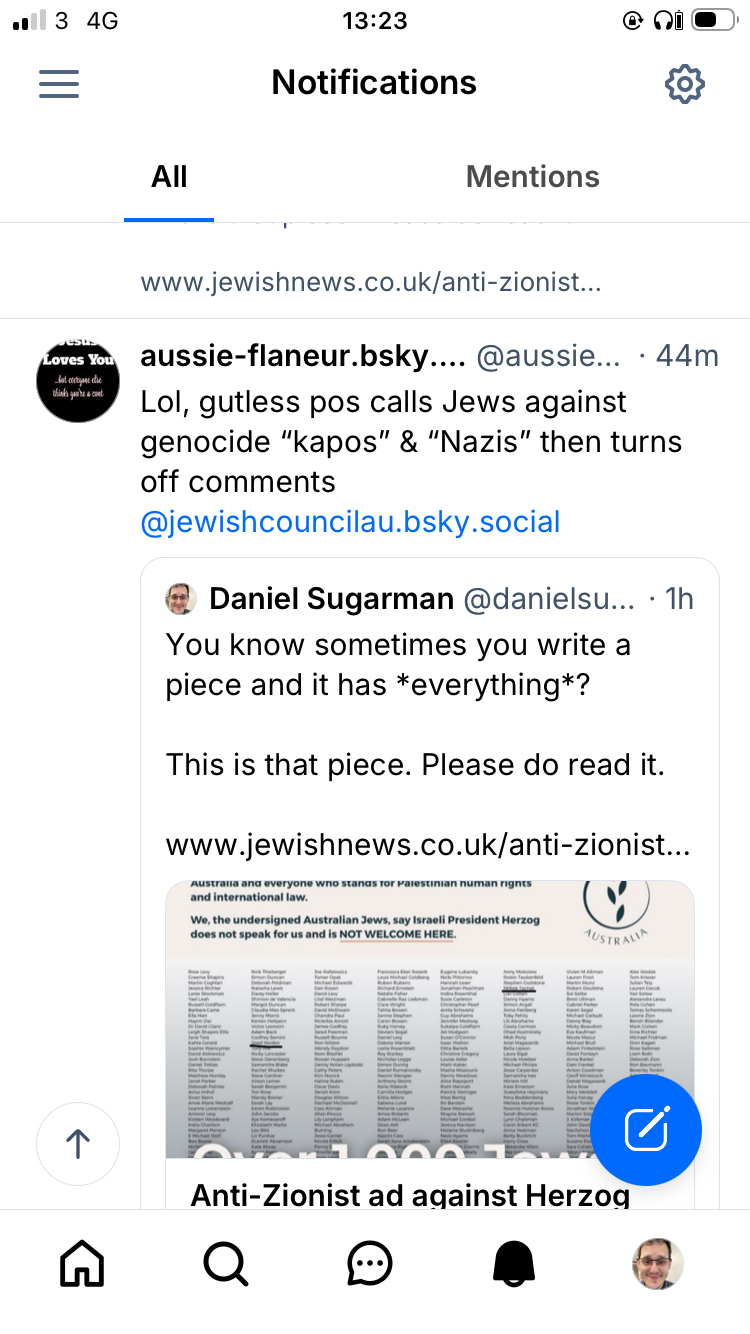
Task: Tap the Notifications bell icon
Action: (x=514, y=1264)
